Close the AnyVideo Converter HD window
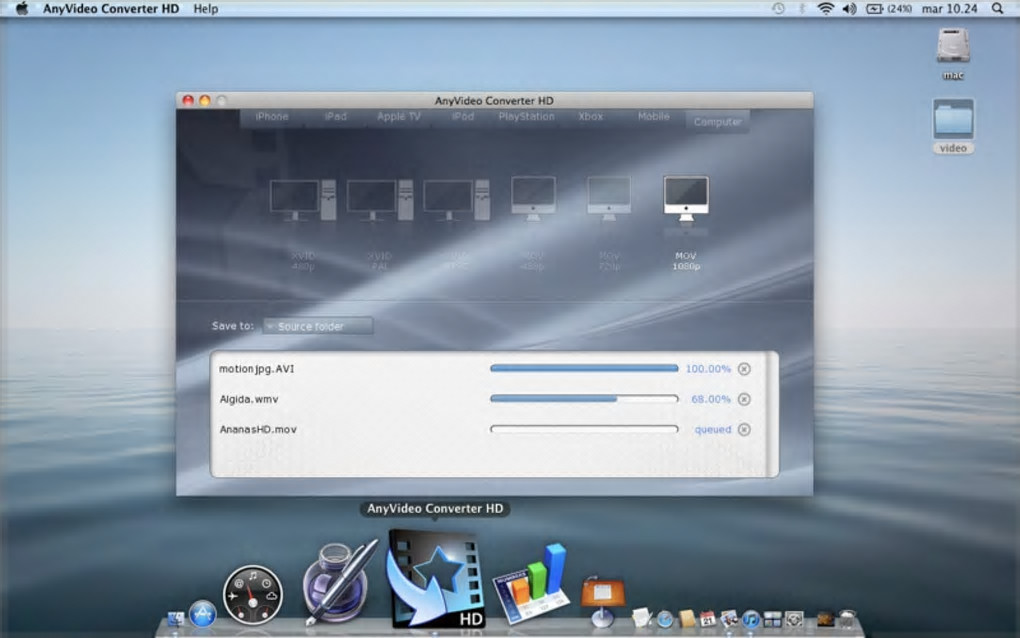The height and width of the screenshot is (638, 1020). tap(188, 100)
